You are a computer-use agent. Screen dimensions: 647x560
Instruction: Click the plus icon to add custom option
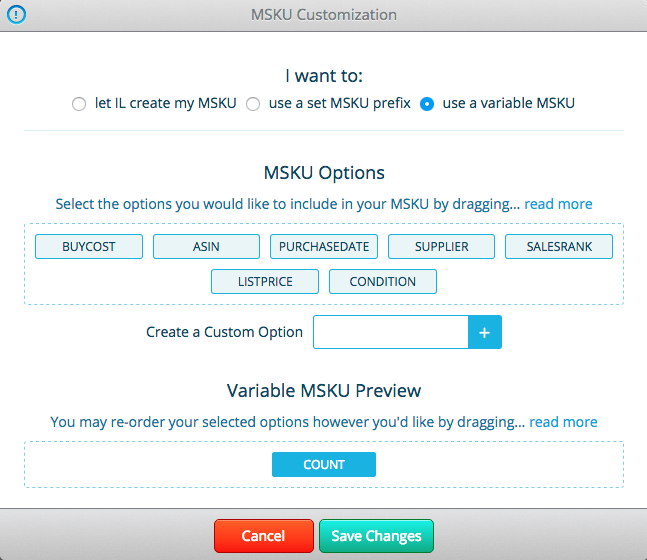point(485,332)
